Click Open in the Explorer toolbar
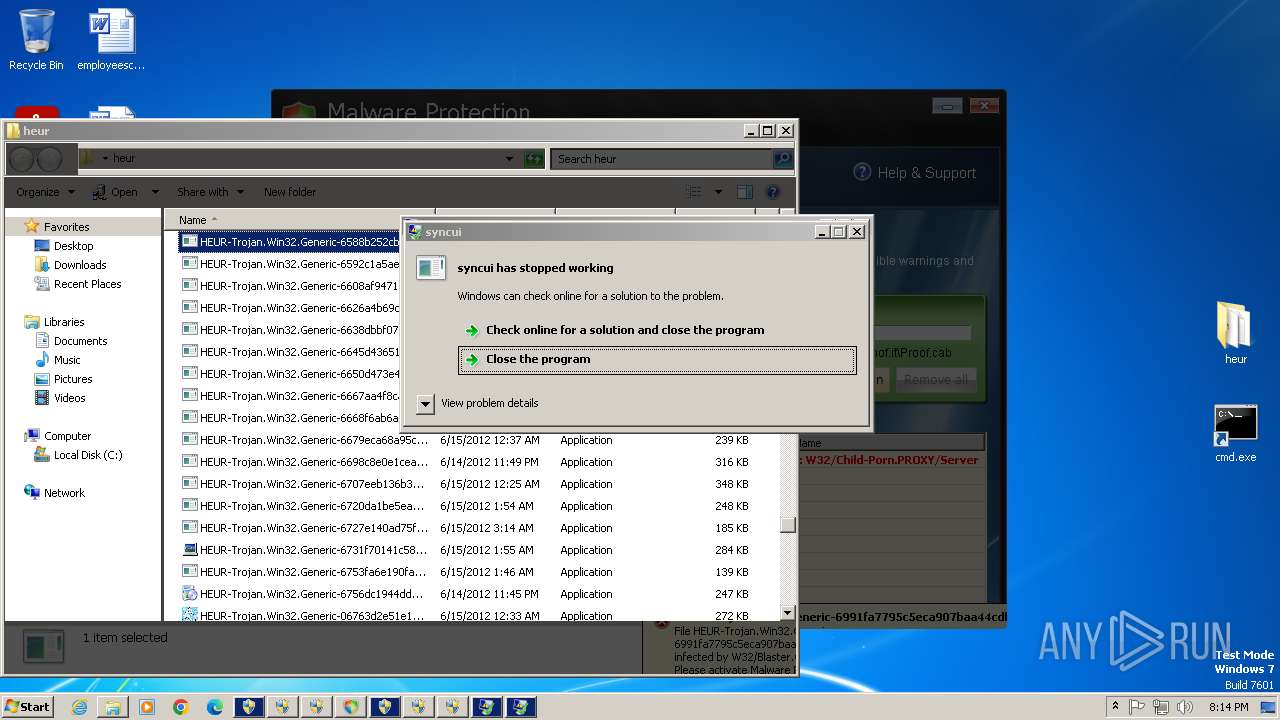The image size is (1280, 720). [117, 192]
